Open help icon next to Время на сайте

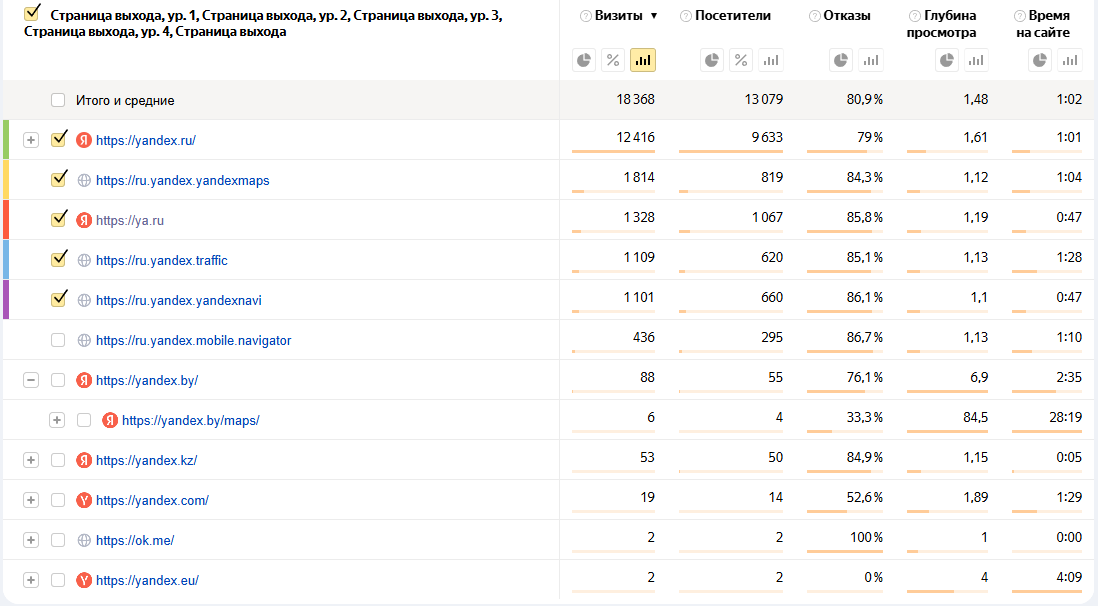tap(1020, 16)
